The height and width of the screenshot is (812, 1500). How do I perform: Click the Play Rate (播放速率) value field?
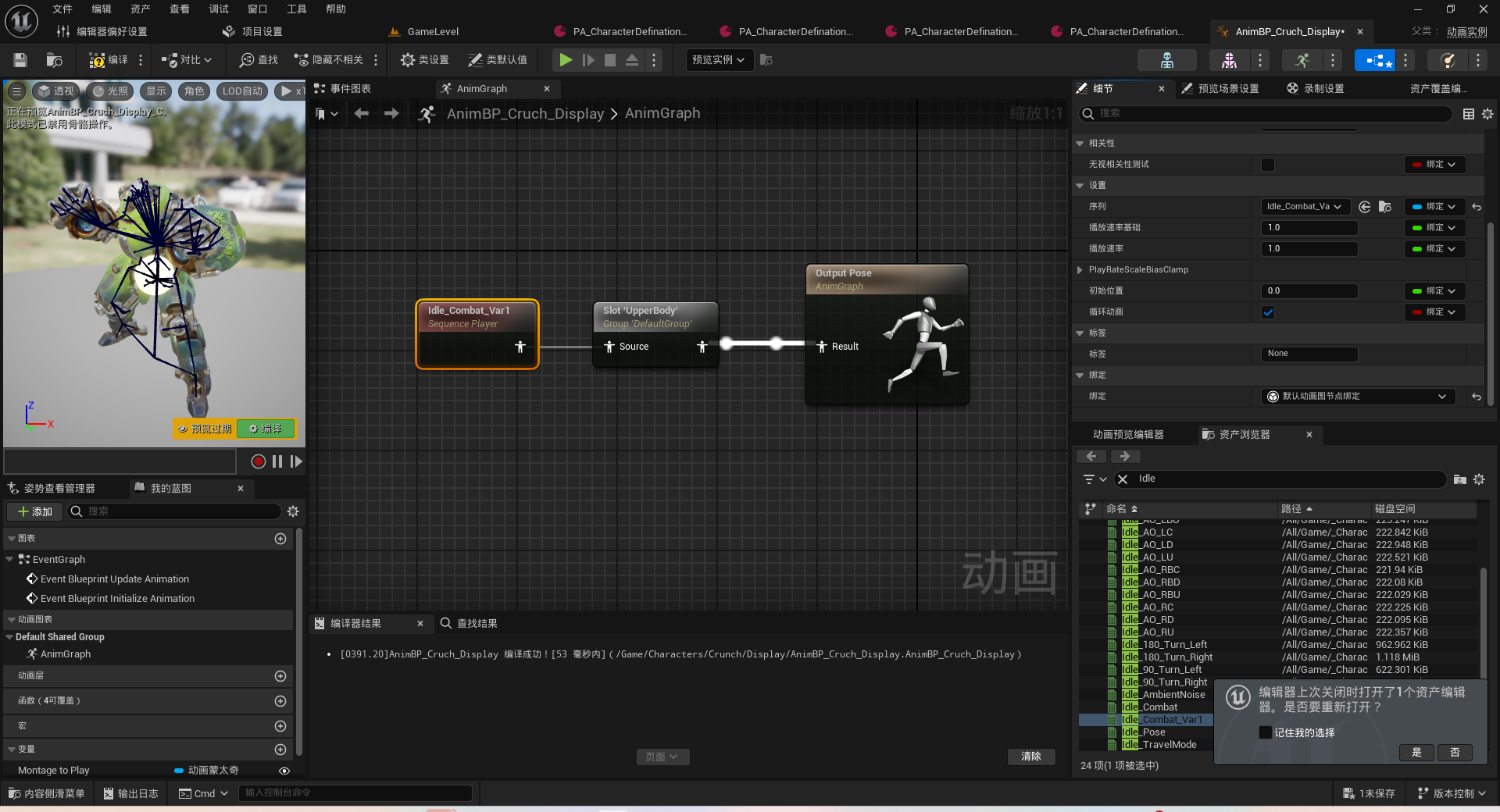(1309, 249)
